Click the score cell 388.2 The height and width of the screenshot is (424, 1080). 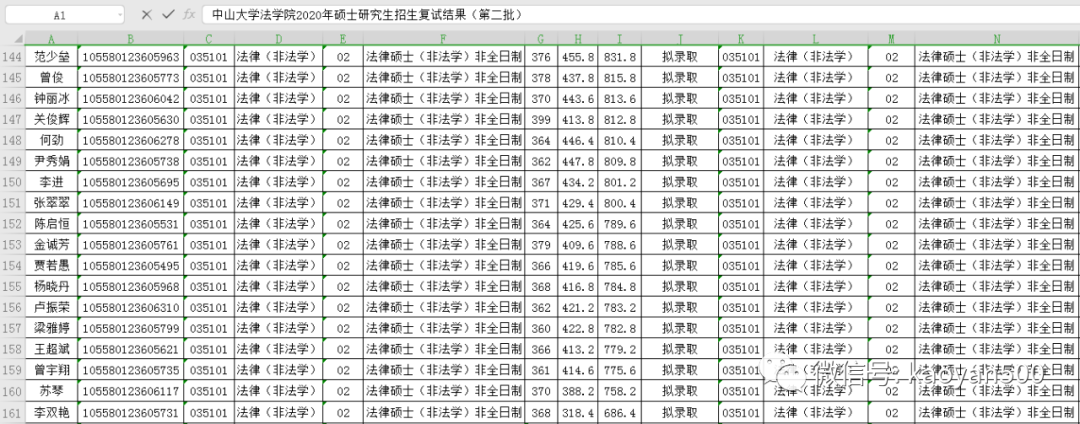578,390
